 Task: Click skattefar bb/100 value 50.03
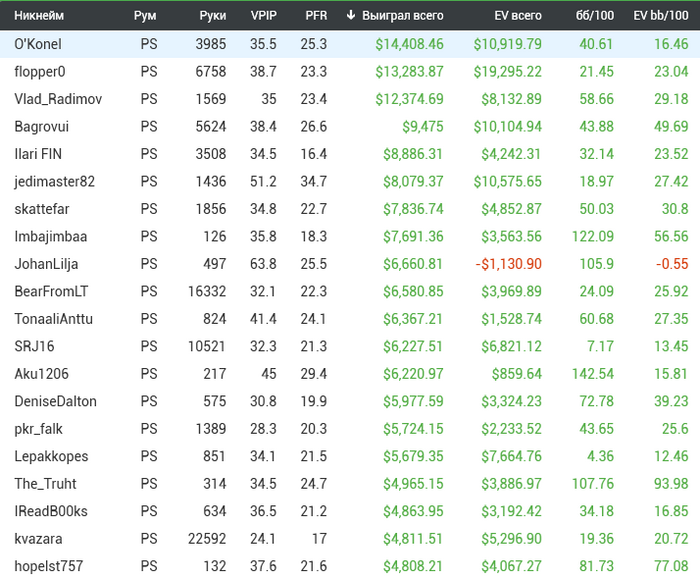[x=596, y=209]
